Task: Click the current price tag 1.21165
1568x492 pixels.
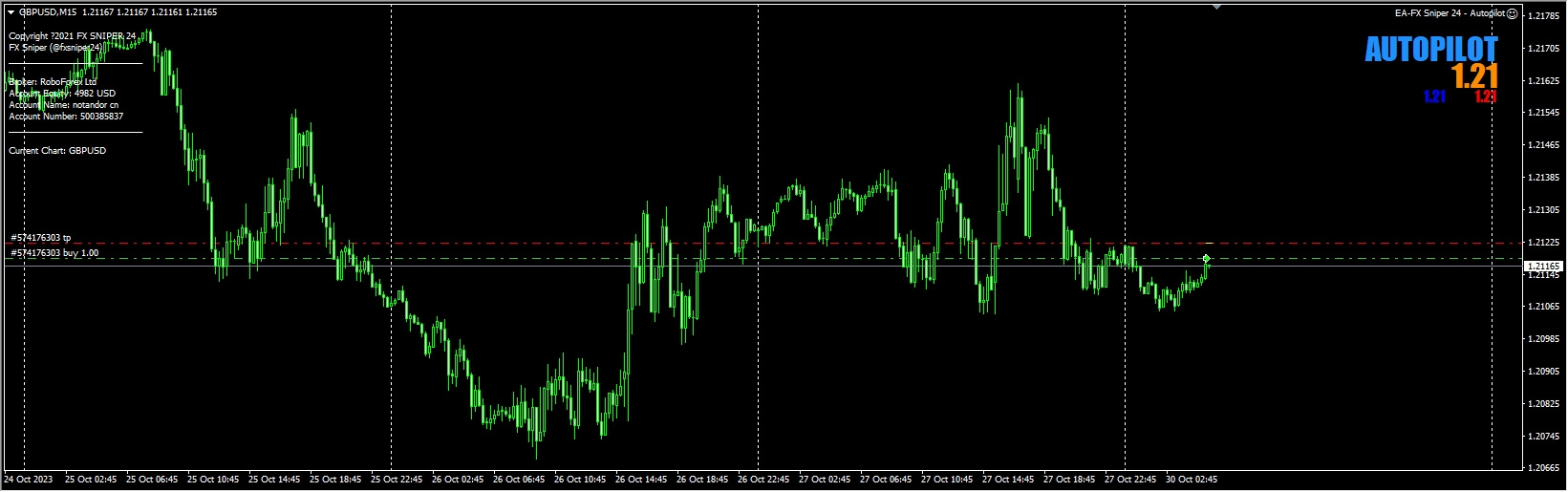Action: [x=1544, y=266]
